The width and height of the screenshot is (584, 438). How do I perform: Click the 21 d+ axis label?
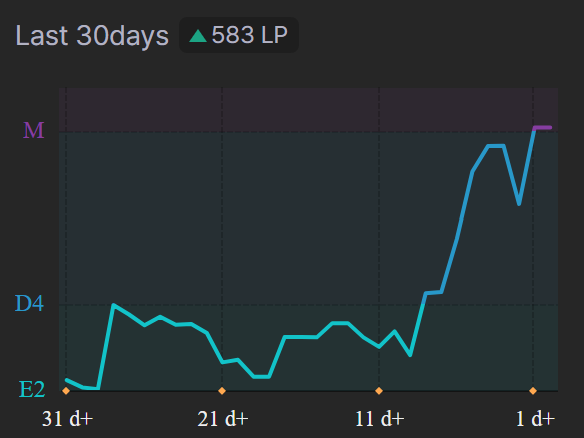point(223,419)
